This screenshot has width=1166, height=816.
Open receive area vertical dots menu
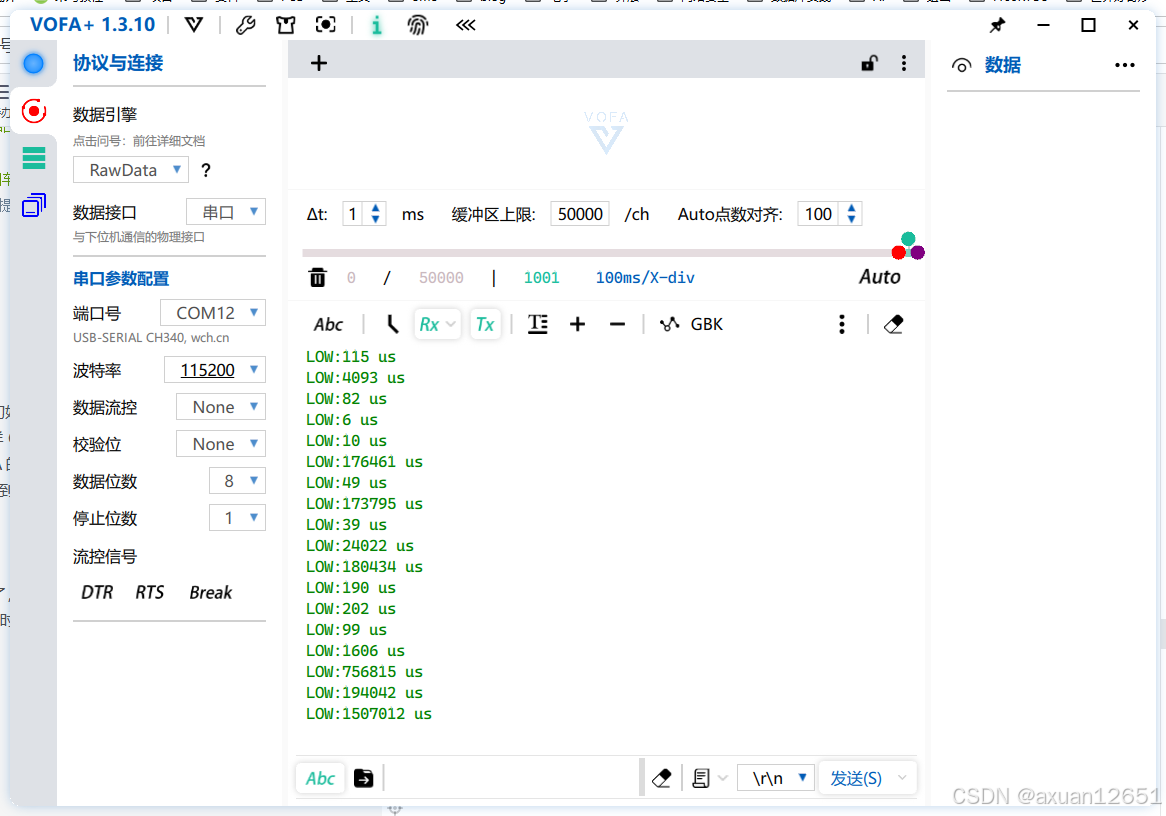pyautogui.click(x=842, y=324)
